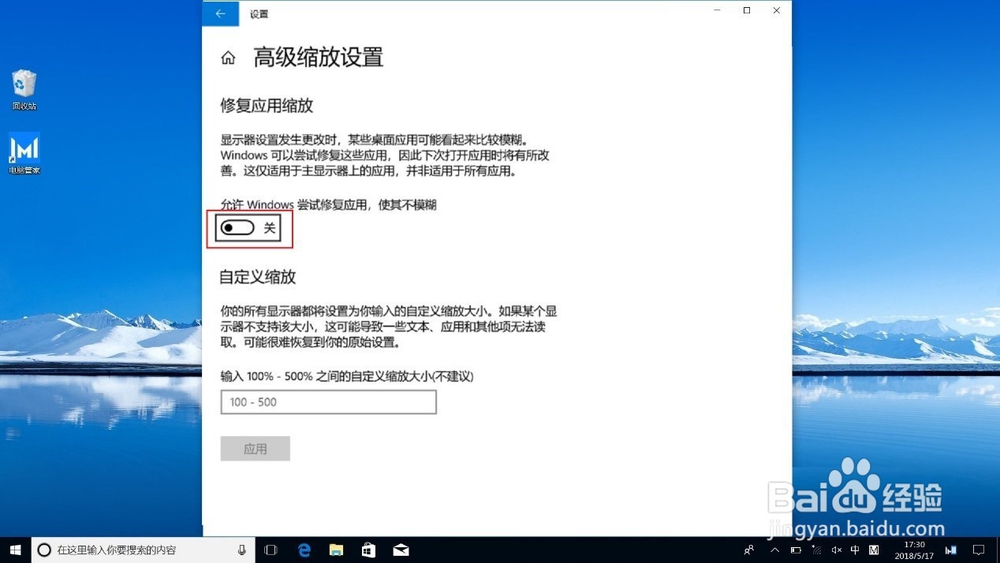
Task: Maximize the Settings window
Action: [747, 10]
